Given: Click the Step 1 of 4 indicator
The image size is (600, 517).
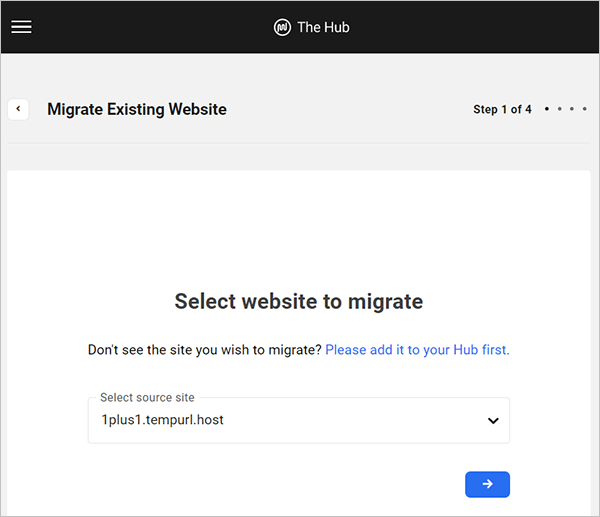Looking at the screenshot, I should (502, 109).
